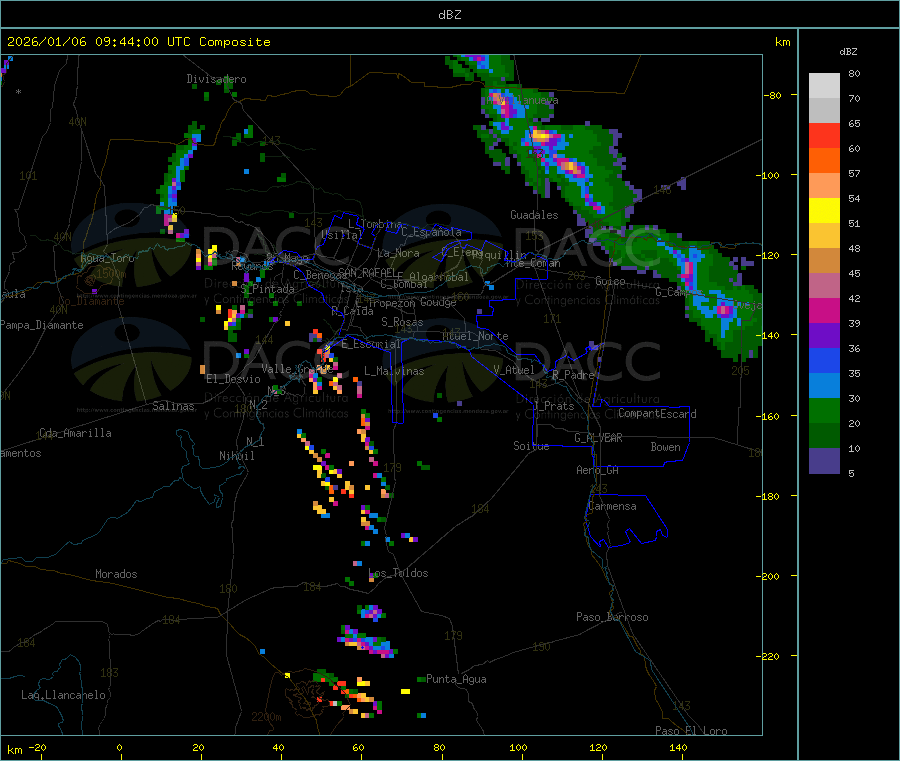Image resolution: width=900 pixels, height=761 pixels.
Task: Click the 54 dBZ yellow legend swatch
Action: pyautogui.click(x=824, y=211)
